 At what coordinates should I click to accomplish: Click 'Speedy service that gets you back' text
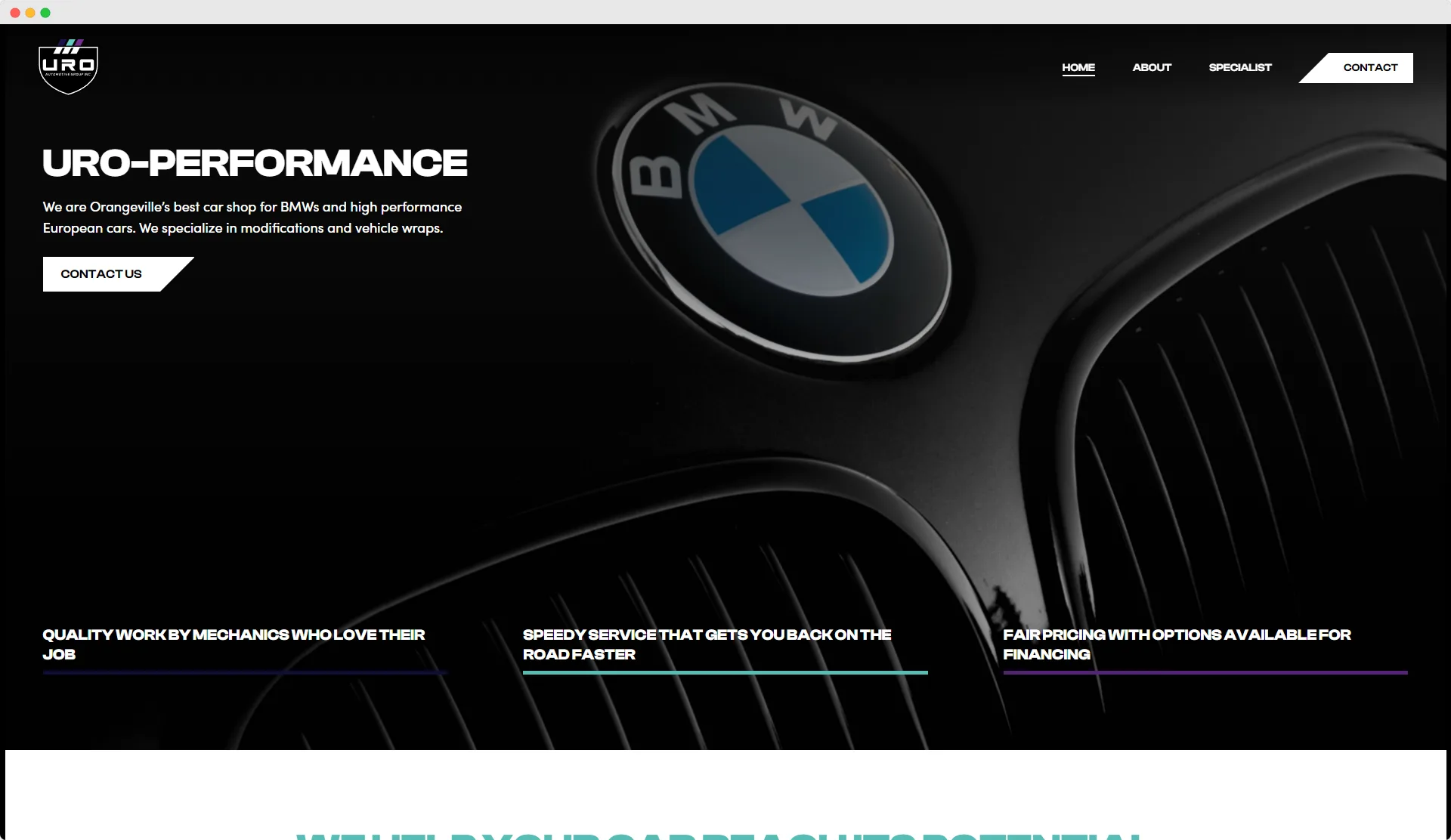coord(707,644)
